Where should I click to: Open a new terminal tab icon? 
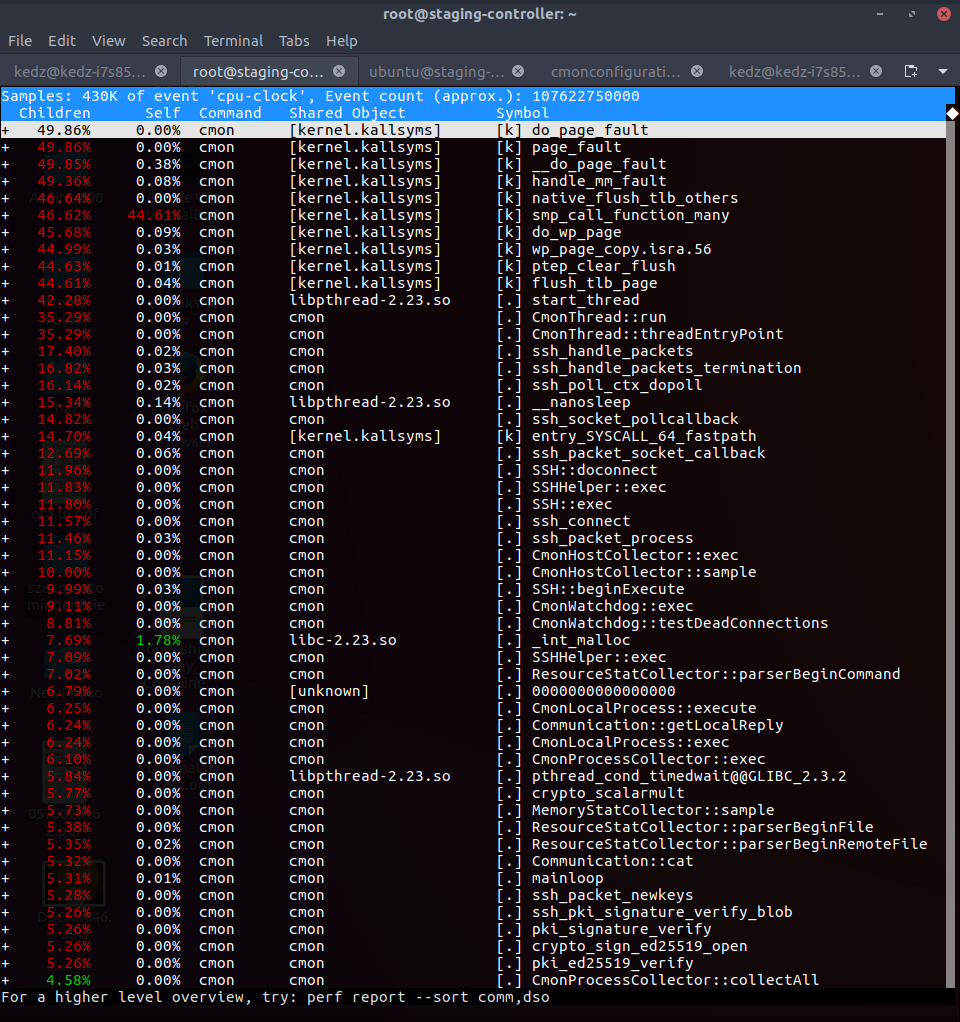click(911, 71)
